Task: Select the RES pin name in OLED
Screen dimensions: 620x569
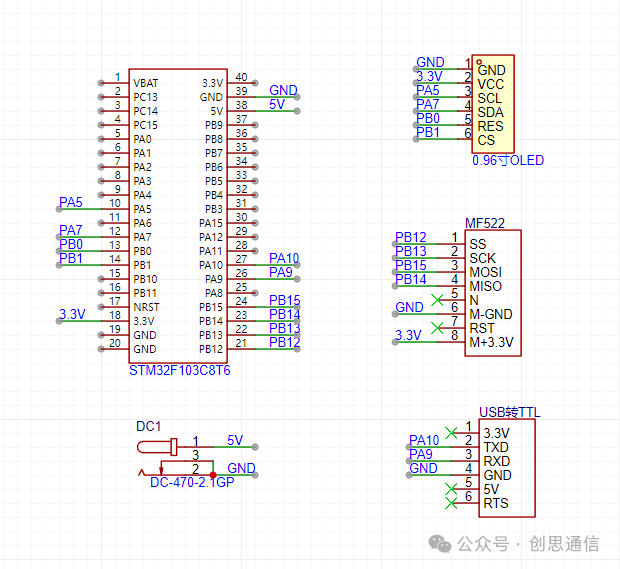Action: tap(490, 126)
